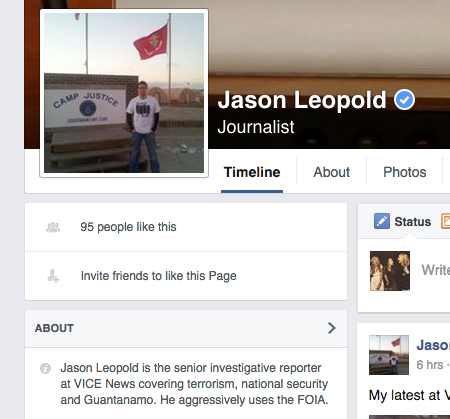The height and width of the screenshot is (419, 450).
Task: Click the Jason Leopold page name
Action: tap(302, 100)
